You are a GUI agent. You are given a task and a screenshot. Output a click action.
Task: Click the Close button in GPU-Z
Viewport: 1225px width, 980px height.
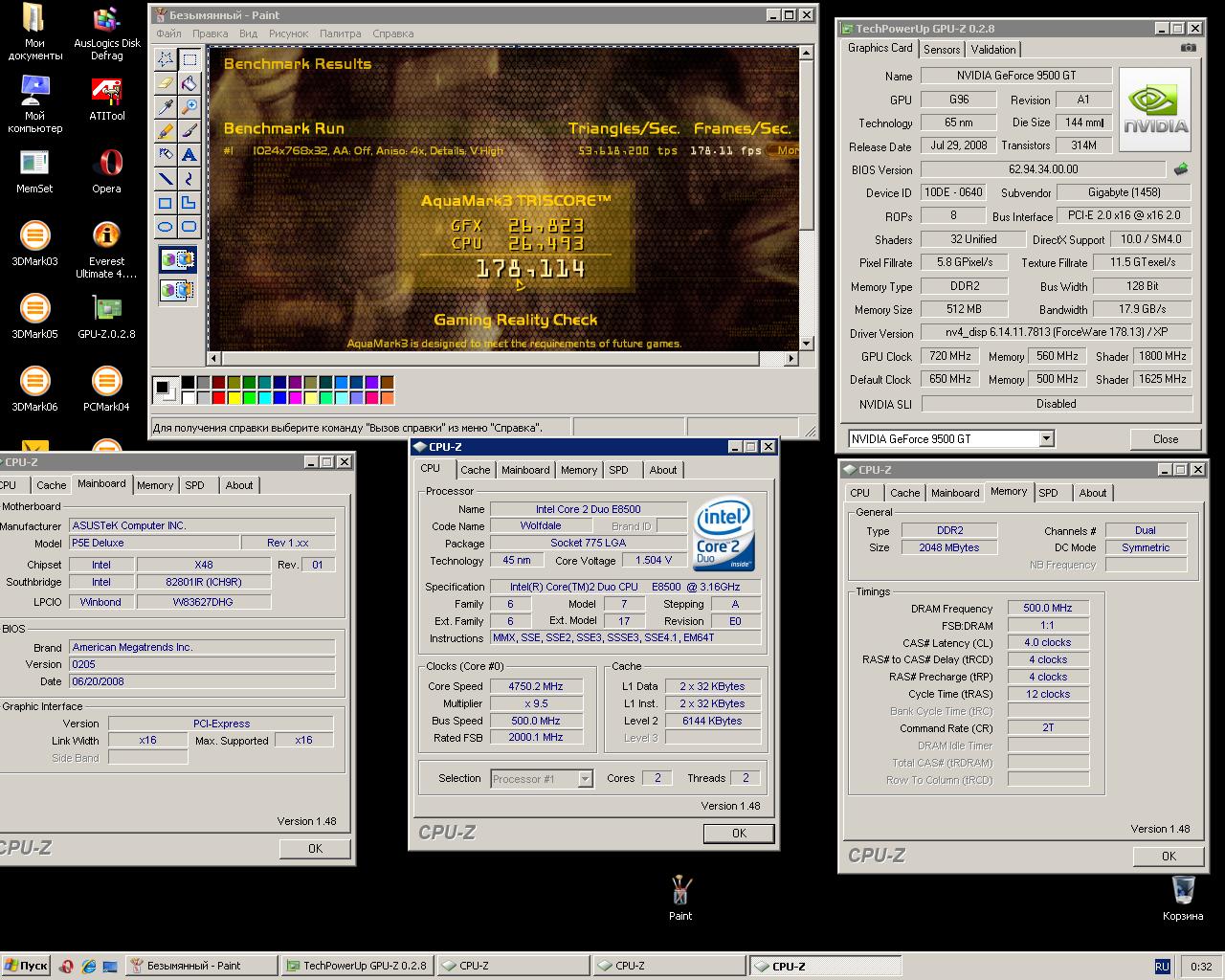tap(1166, 439)
